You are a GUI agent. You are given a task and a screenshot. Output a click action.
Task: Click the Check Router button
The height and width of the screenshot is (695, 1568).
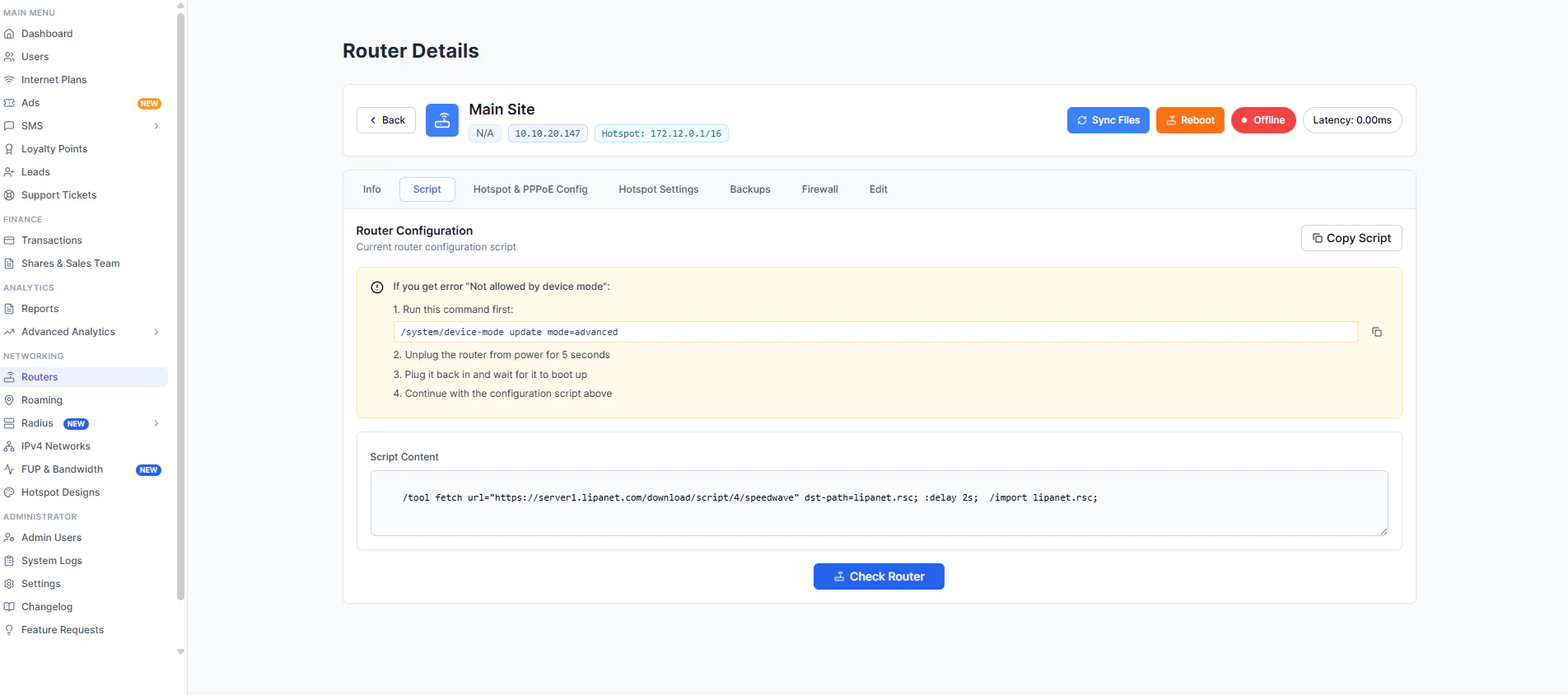[879, 576]
